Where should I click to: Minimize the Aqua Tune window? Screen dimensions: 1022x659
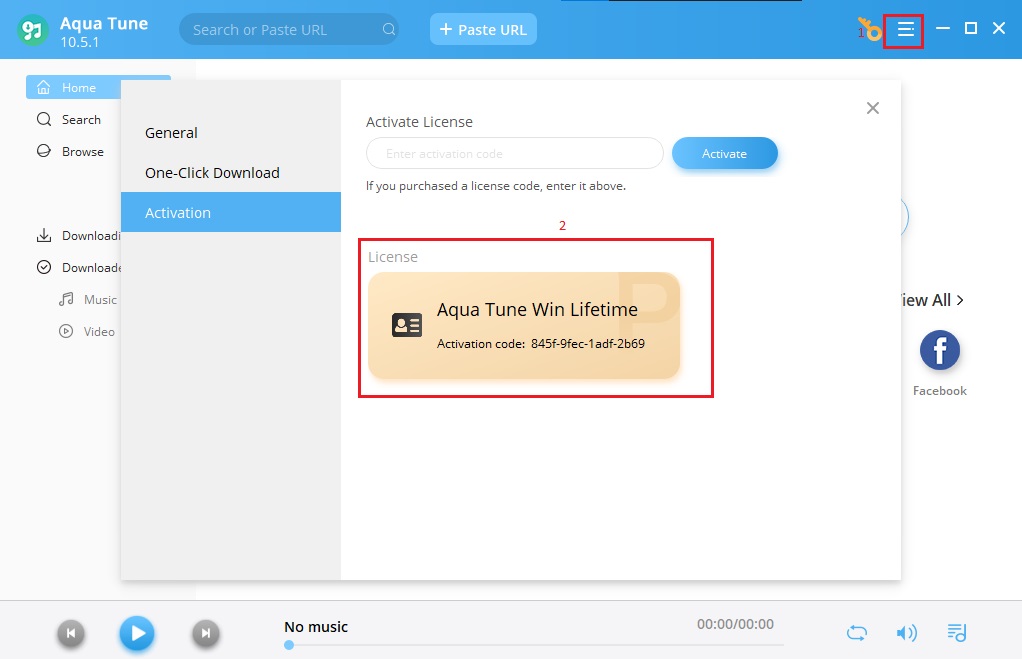[x=942, y=28]
